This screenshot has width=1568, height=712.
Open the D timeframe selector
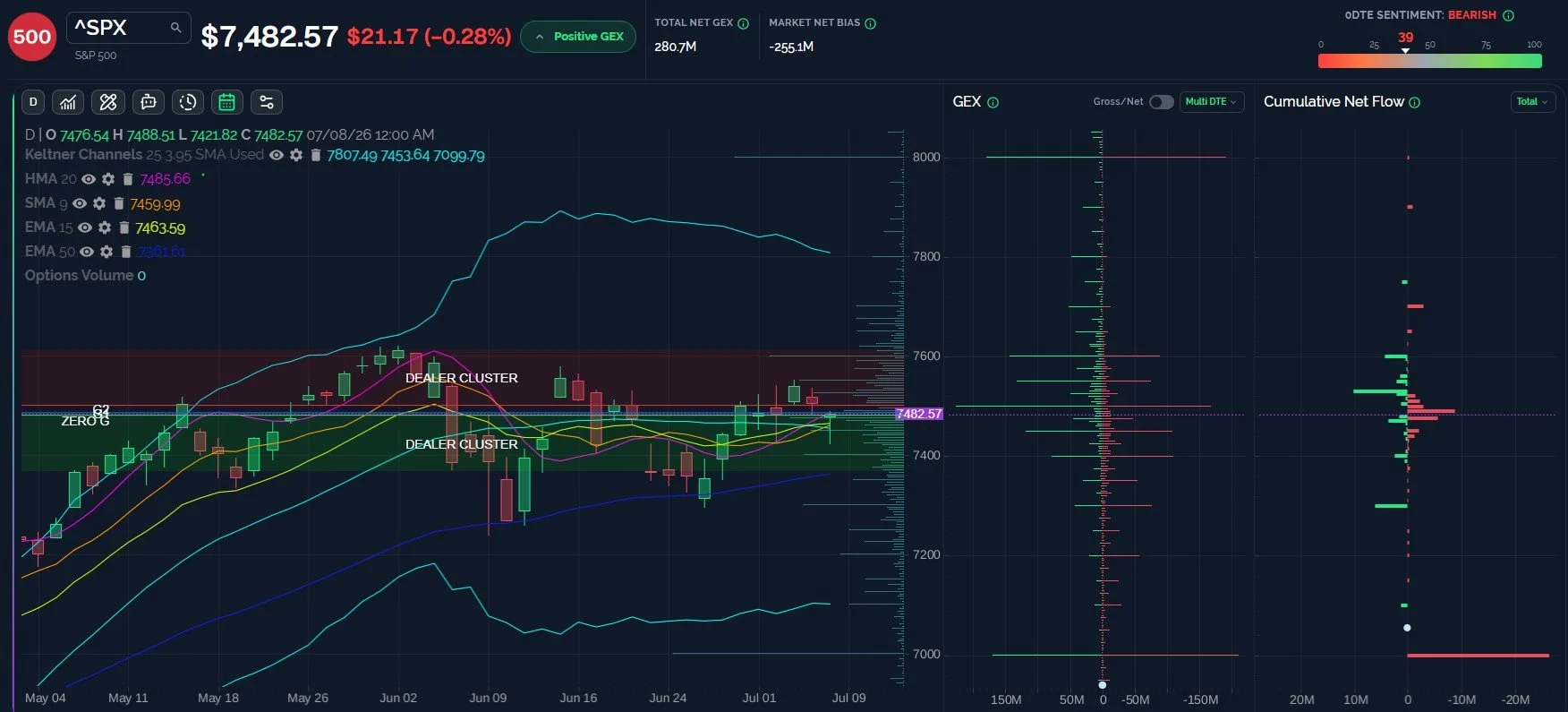click(33, 102)
